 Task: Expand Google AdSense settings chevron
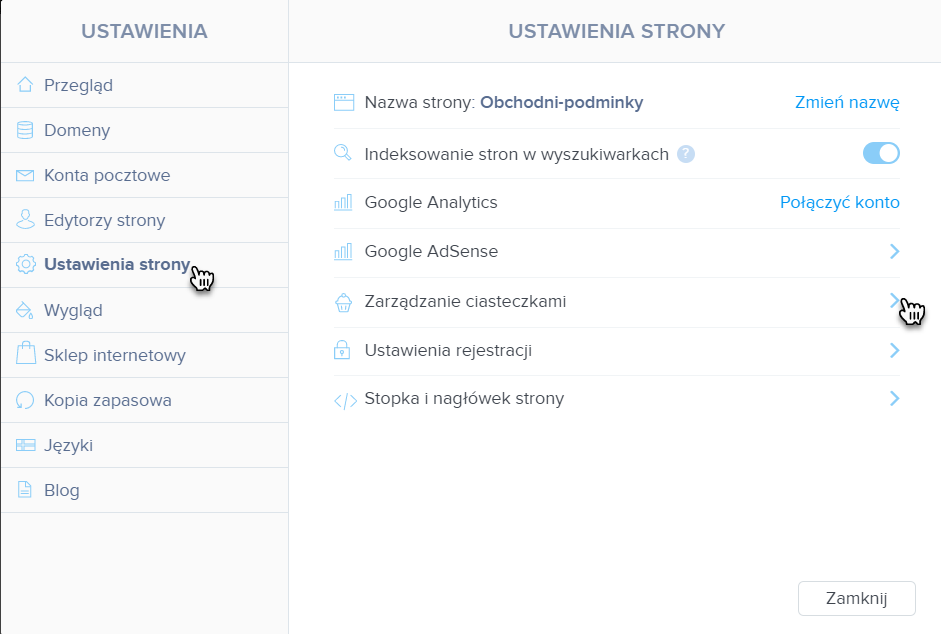pos(894,252)
